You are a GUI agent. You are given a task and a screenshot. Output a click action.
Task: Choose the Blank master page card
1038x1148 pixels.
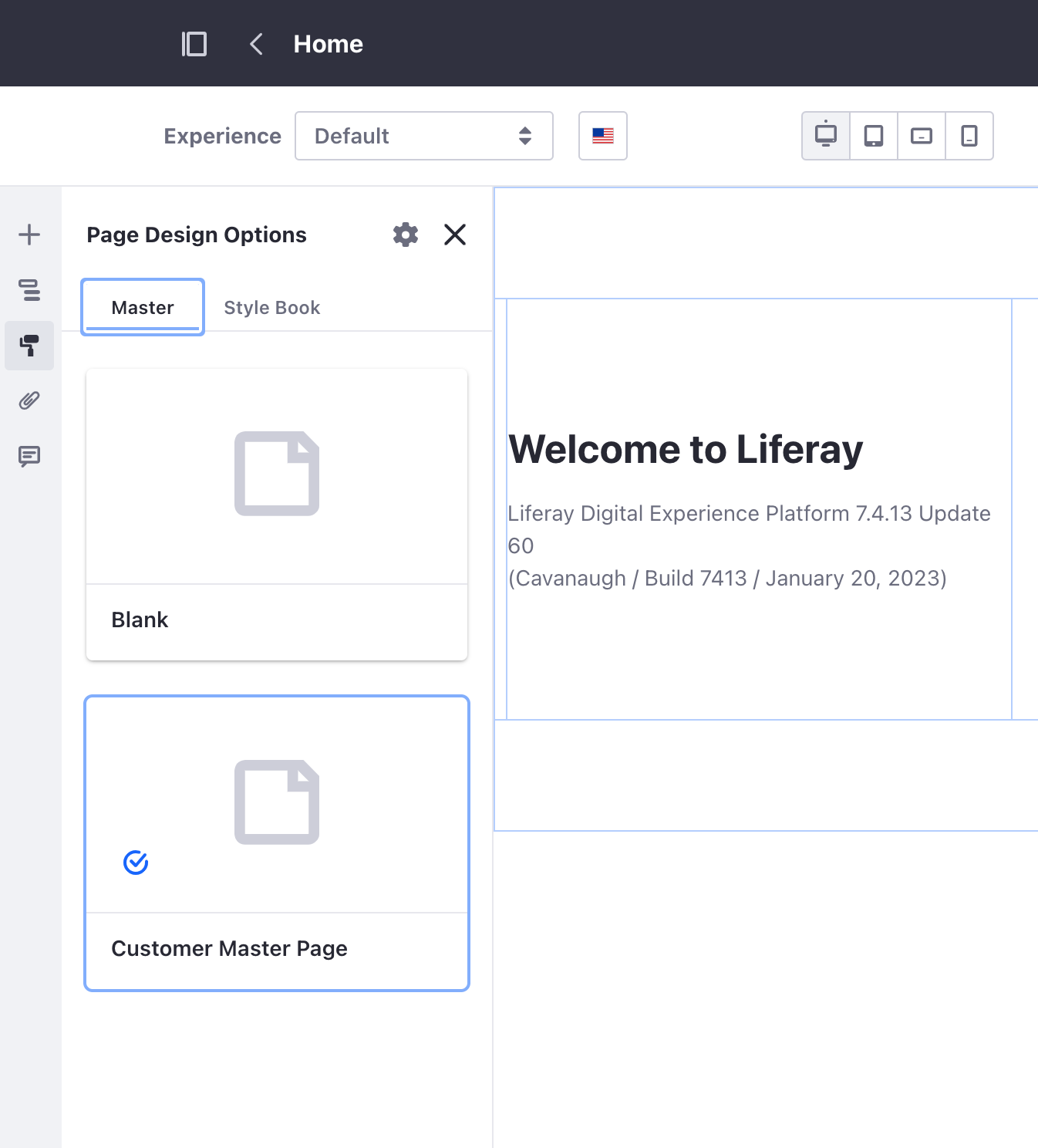click(277, 515)
